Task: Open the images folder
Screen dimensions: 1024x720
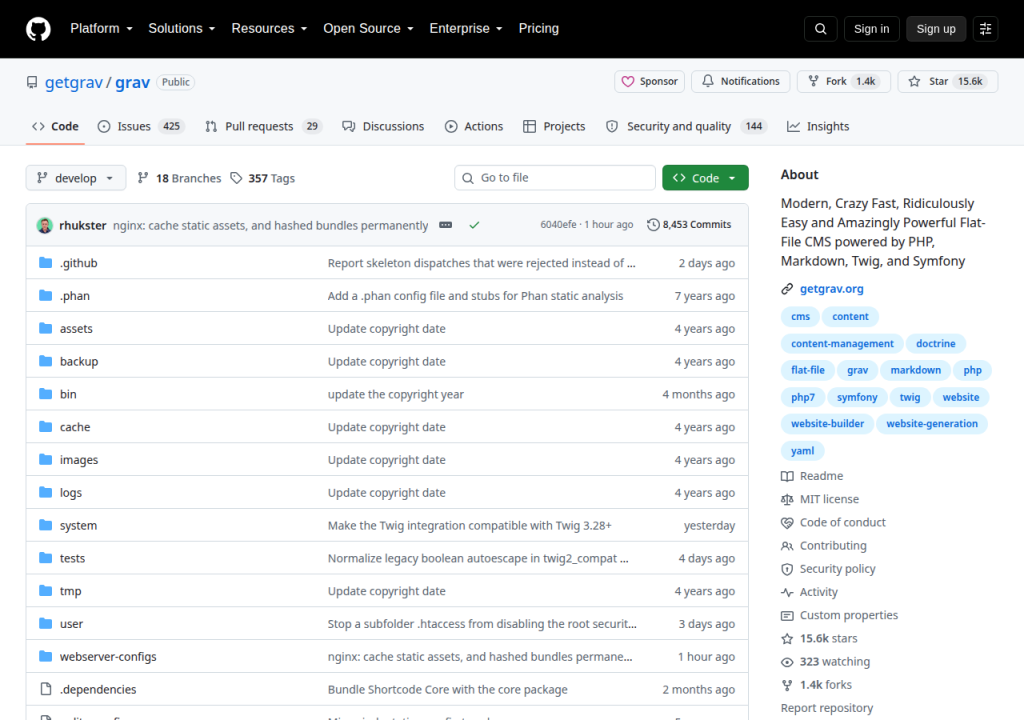Action: [78, 460]
